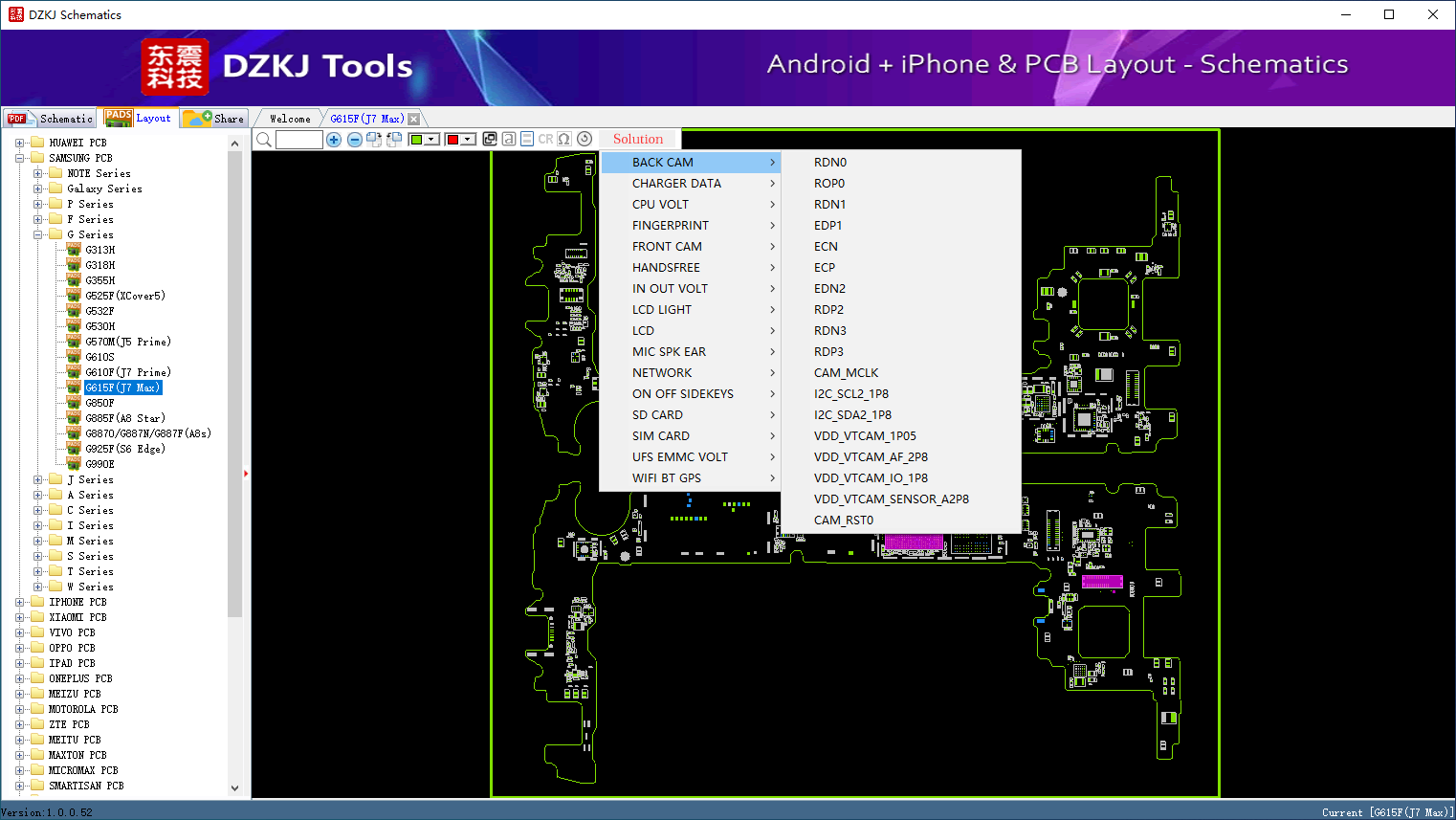This screenshot has height=820, width=1456.
Task: Click the PADS file icon beside G532F
Action: (74, 311)
